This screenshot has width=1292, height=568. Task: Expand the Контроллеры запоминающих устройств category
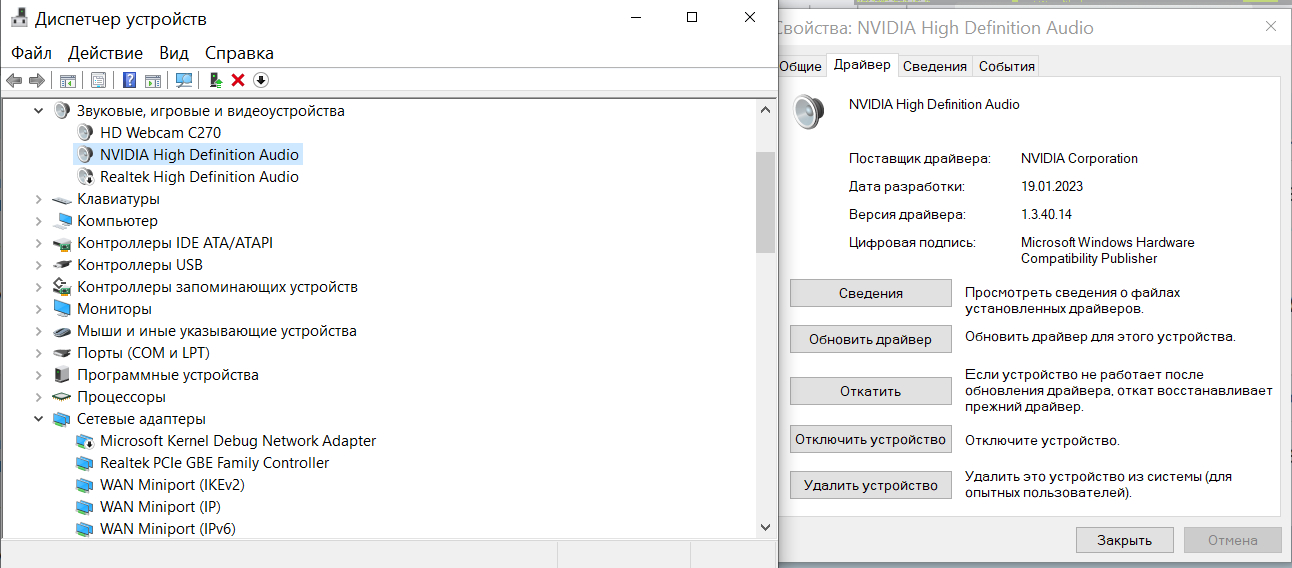(39, 287)
